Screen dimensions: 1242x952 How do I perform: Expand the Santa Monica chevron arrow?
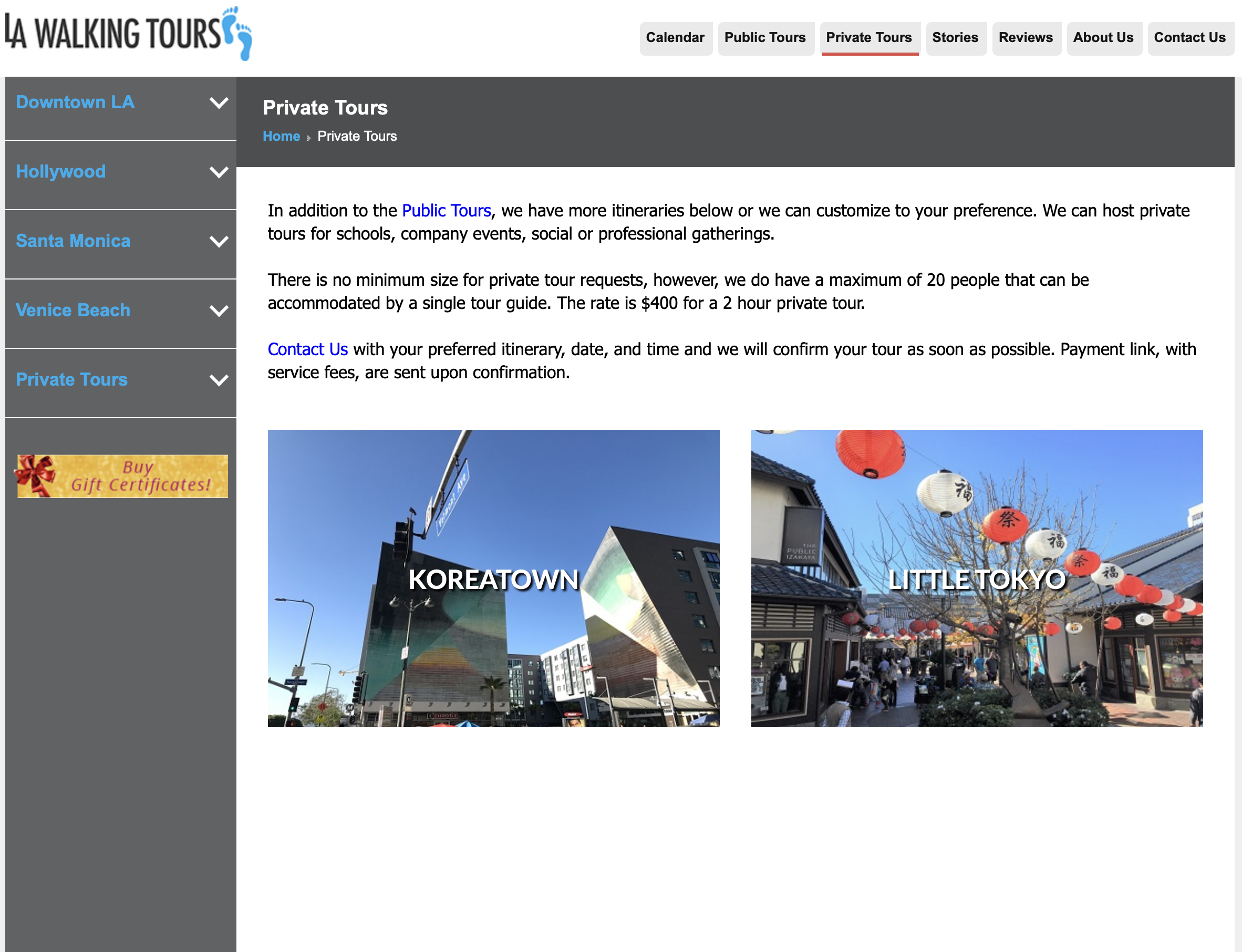tap(219, 242)
